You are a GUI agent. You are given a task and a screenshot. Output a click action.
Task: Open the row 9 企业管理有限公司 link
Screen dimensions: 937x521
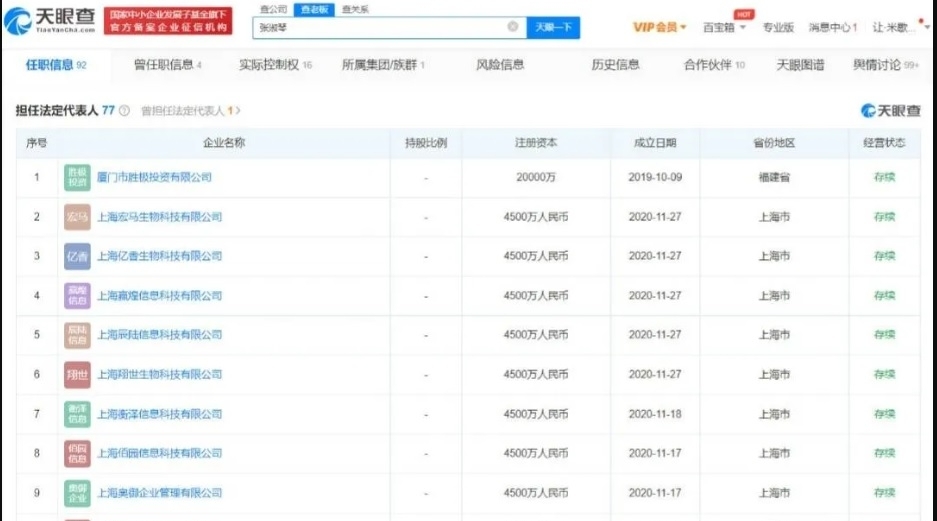point(160,493)
